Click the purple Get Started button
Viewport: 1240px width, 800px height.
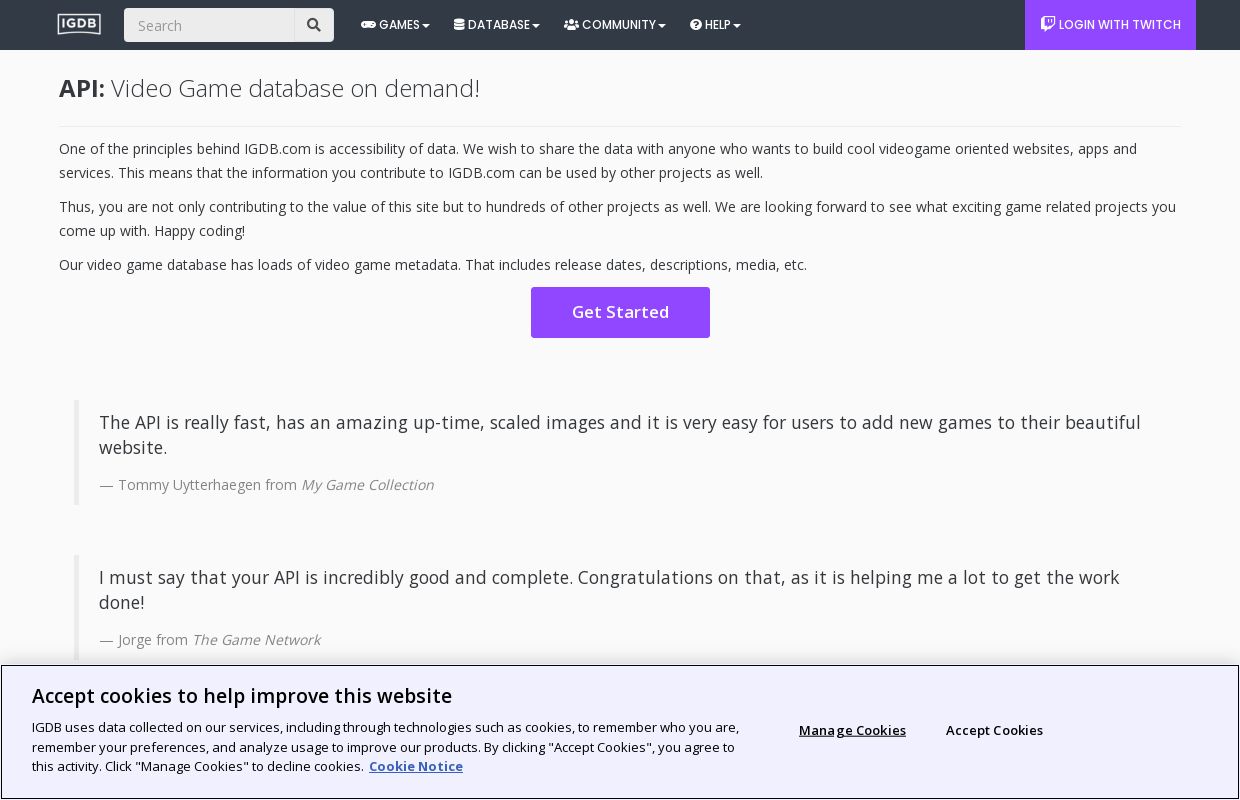[x=620, y=312]
